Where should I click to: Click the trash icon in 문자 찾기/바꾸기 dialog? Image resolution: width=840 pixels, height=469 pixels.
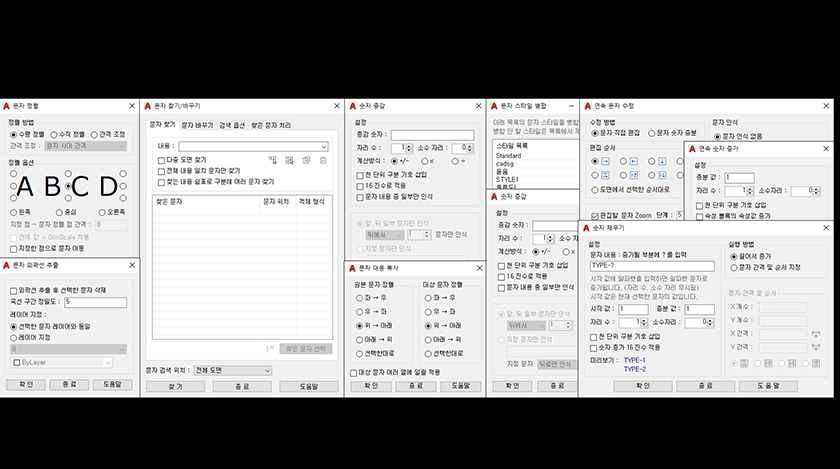pyautogui.click(x=323, y=160)
